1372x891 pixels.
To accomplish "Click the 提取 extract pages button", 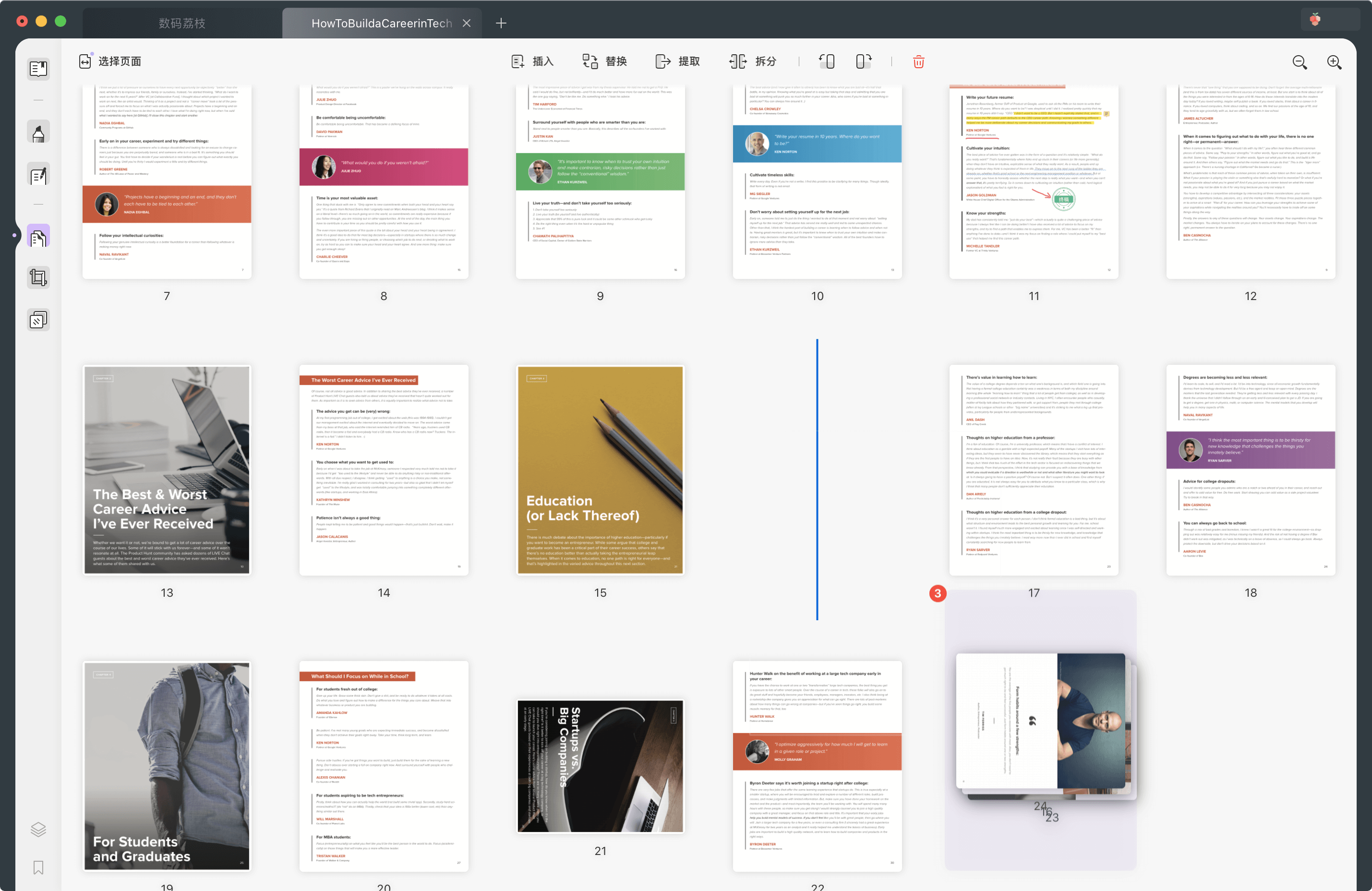I will tap(678, 61).
